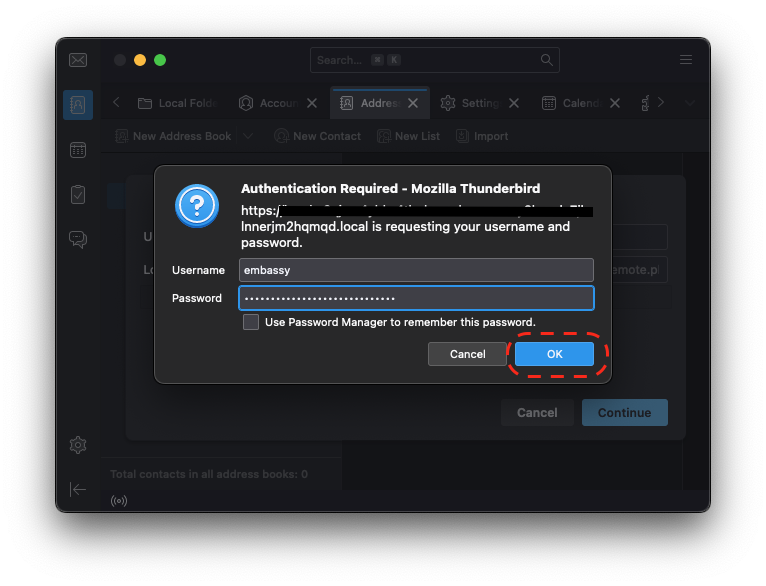Viewport: 766px width, 586px height.
Task: Enable Use Password Manager checkbox
Action: click(x=251, y=322)
